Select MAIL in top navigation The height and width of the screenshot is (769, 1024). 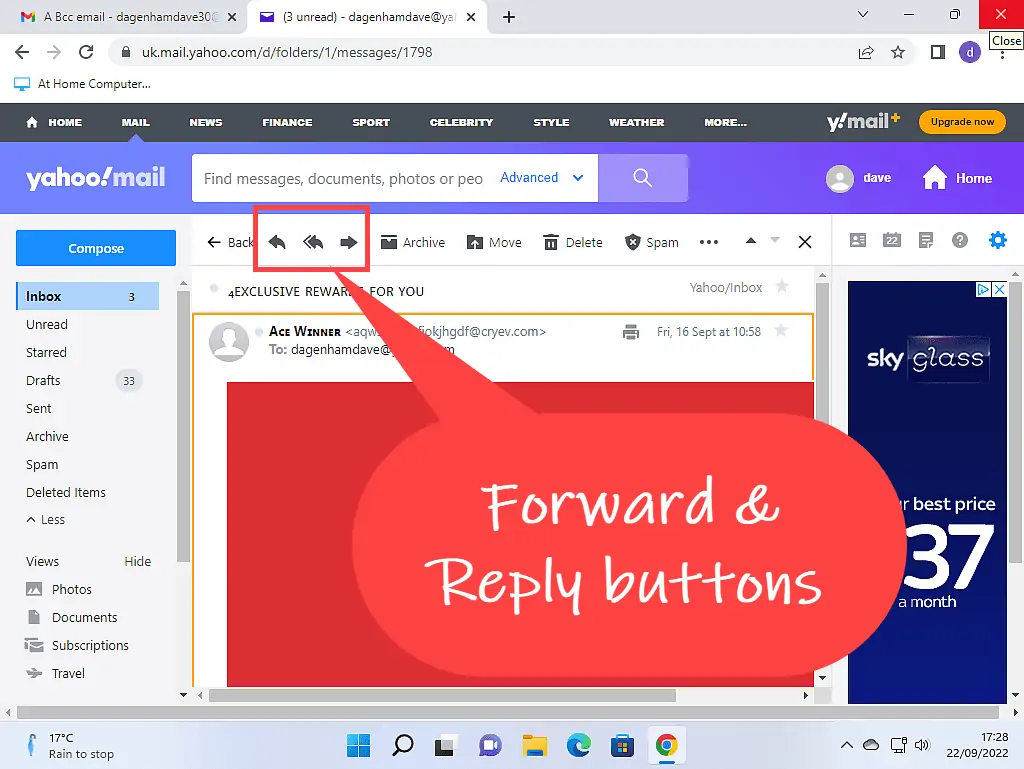135,122
